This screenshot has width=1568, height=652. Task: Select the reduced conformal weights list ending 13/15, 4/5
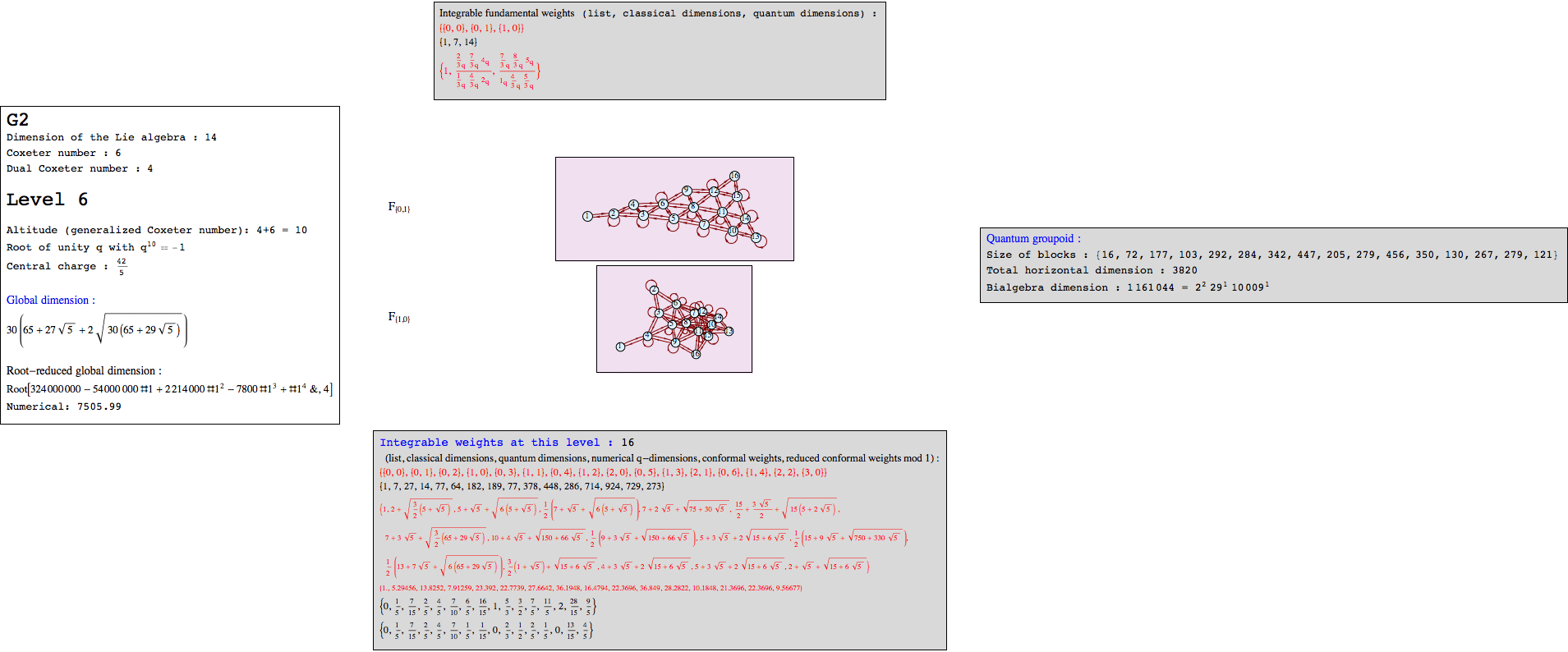pos(486,631)
